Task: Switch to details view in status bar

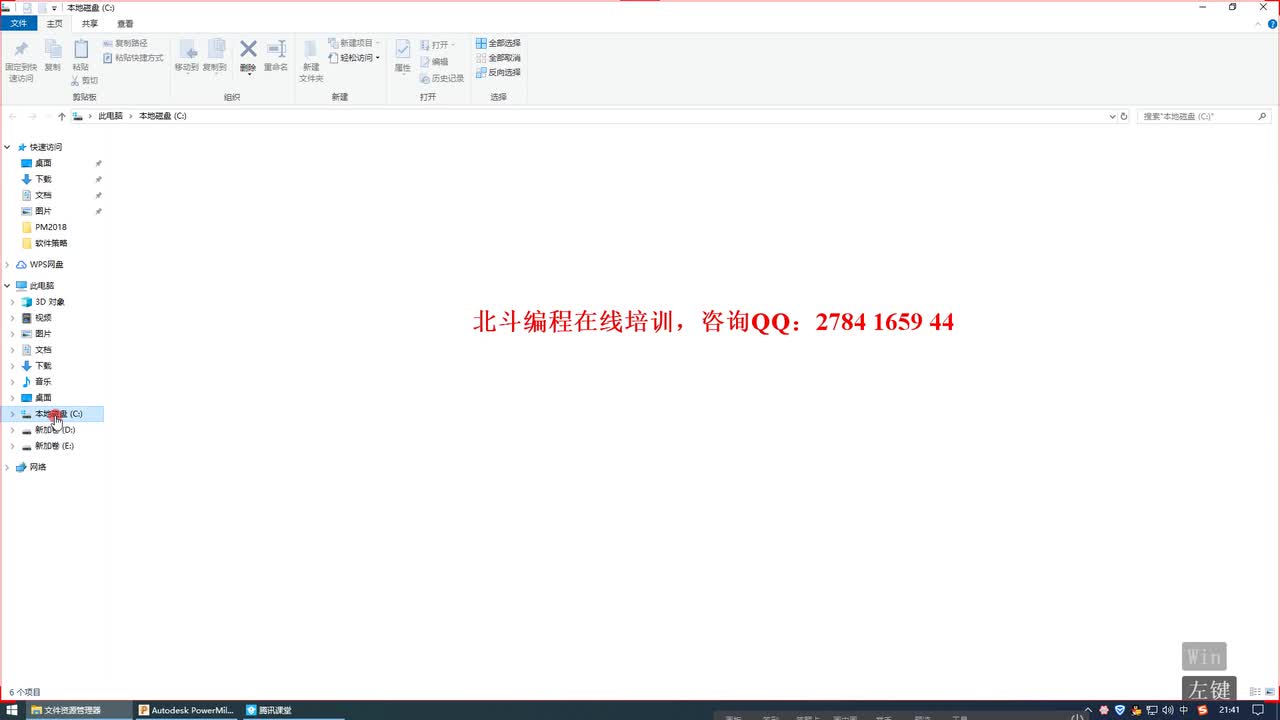Action: click(x=1256, y=692)
